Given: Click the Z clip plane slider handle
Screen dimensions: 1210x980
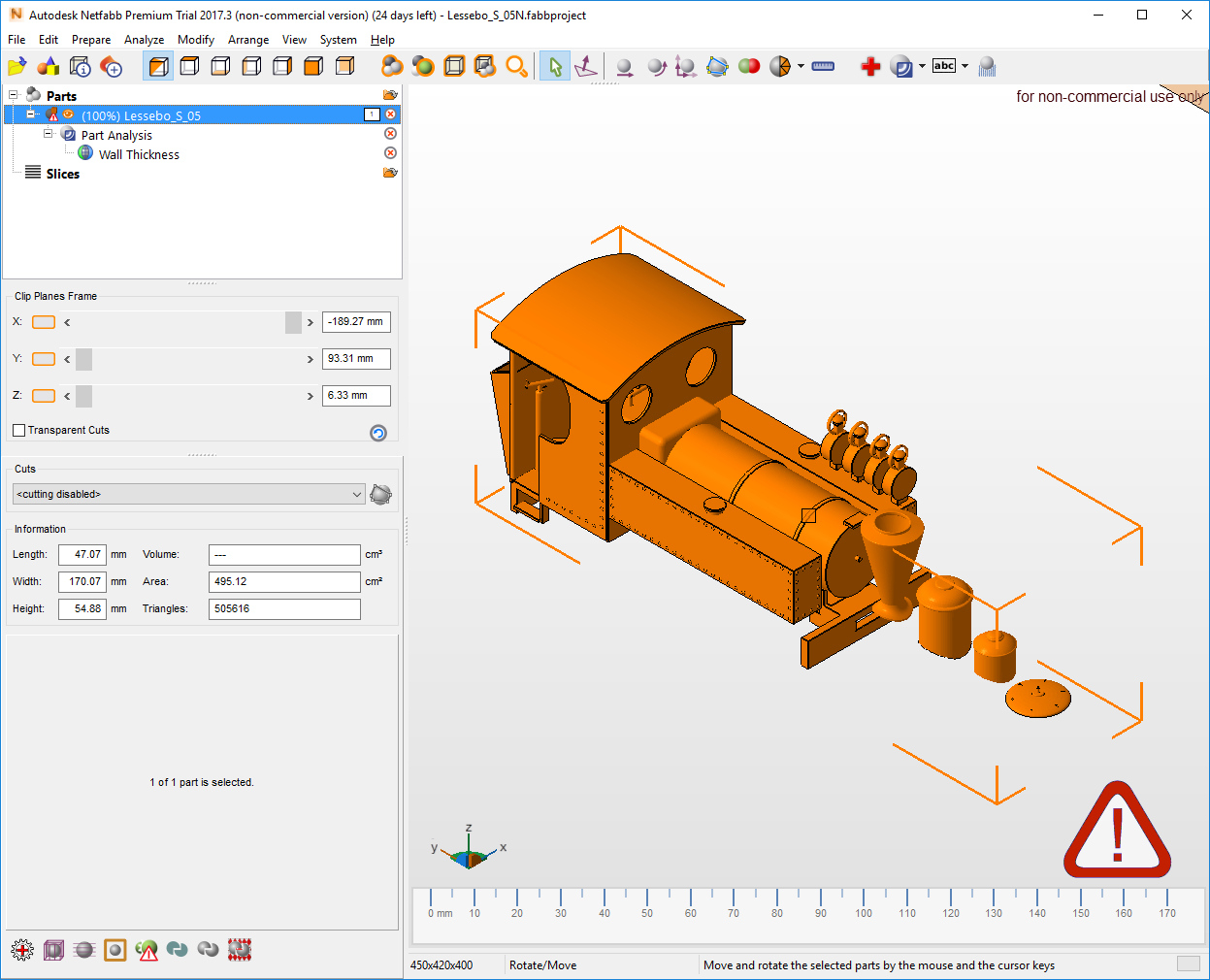Looking at the screenshot, I should point(84,396).
